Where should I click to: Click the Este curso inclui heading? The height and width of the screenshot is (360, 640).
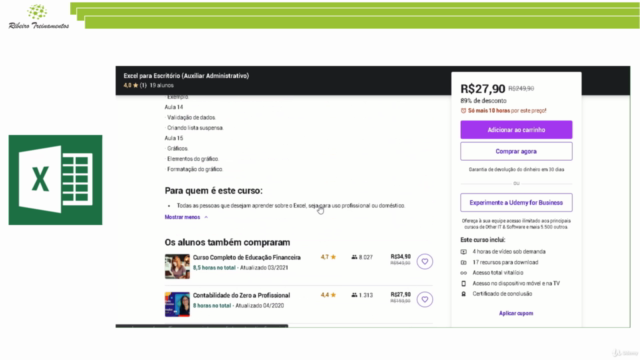pos(482,240)
